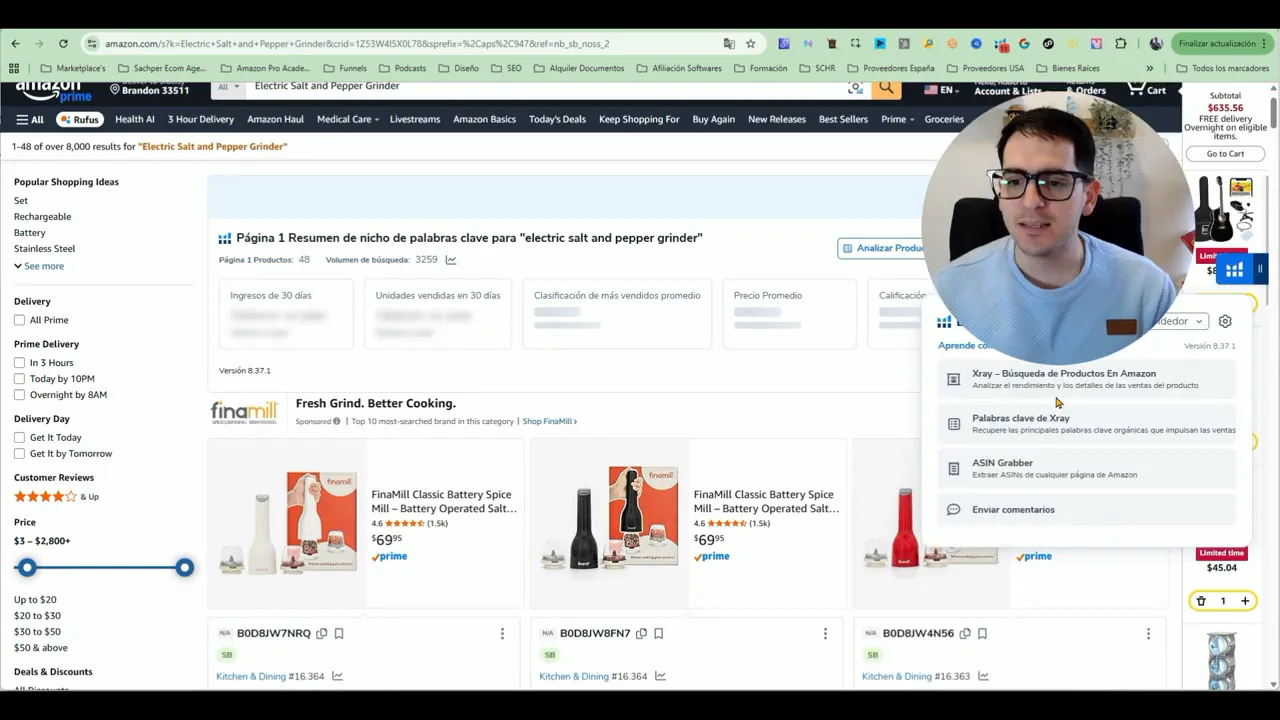Open Helium 10 popup settings gear
Image resolution: width=1280 pixels, height=720 pixels.
(x=1225, y=321)
